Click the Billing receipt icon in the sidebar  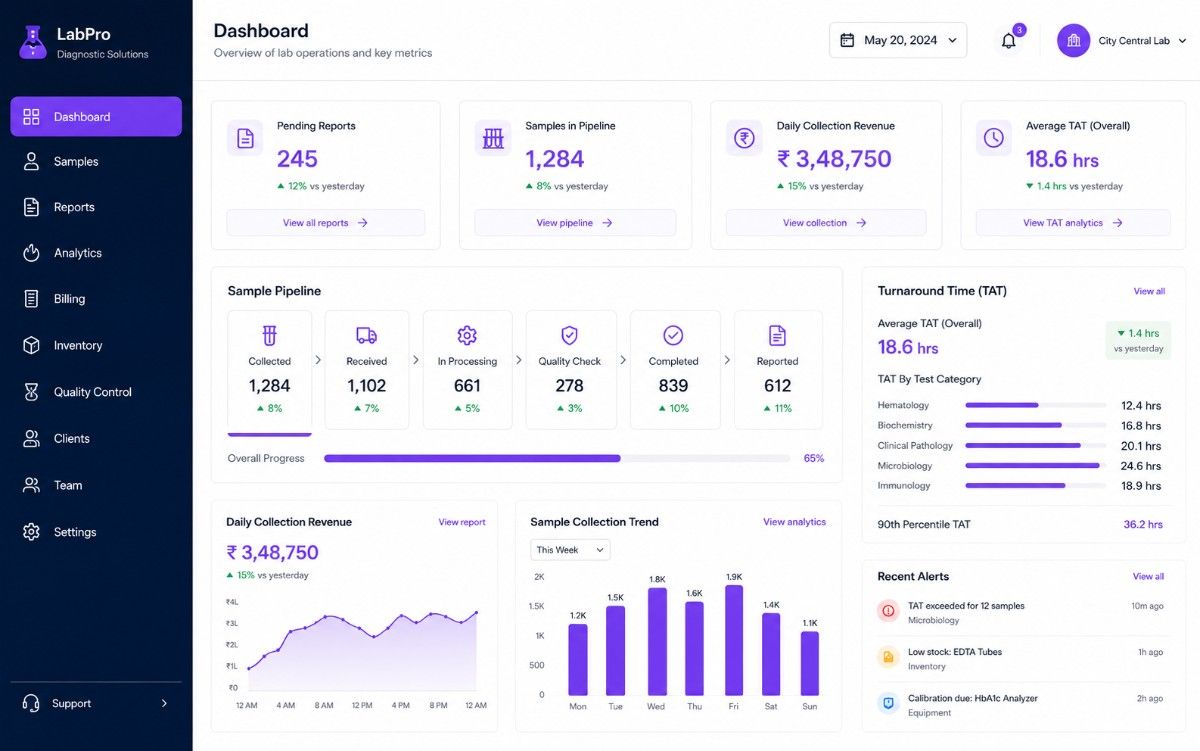31,299
